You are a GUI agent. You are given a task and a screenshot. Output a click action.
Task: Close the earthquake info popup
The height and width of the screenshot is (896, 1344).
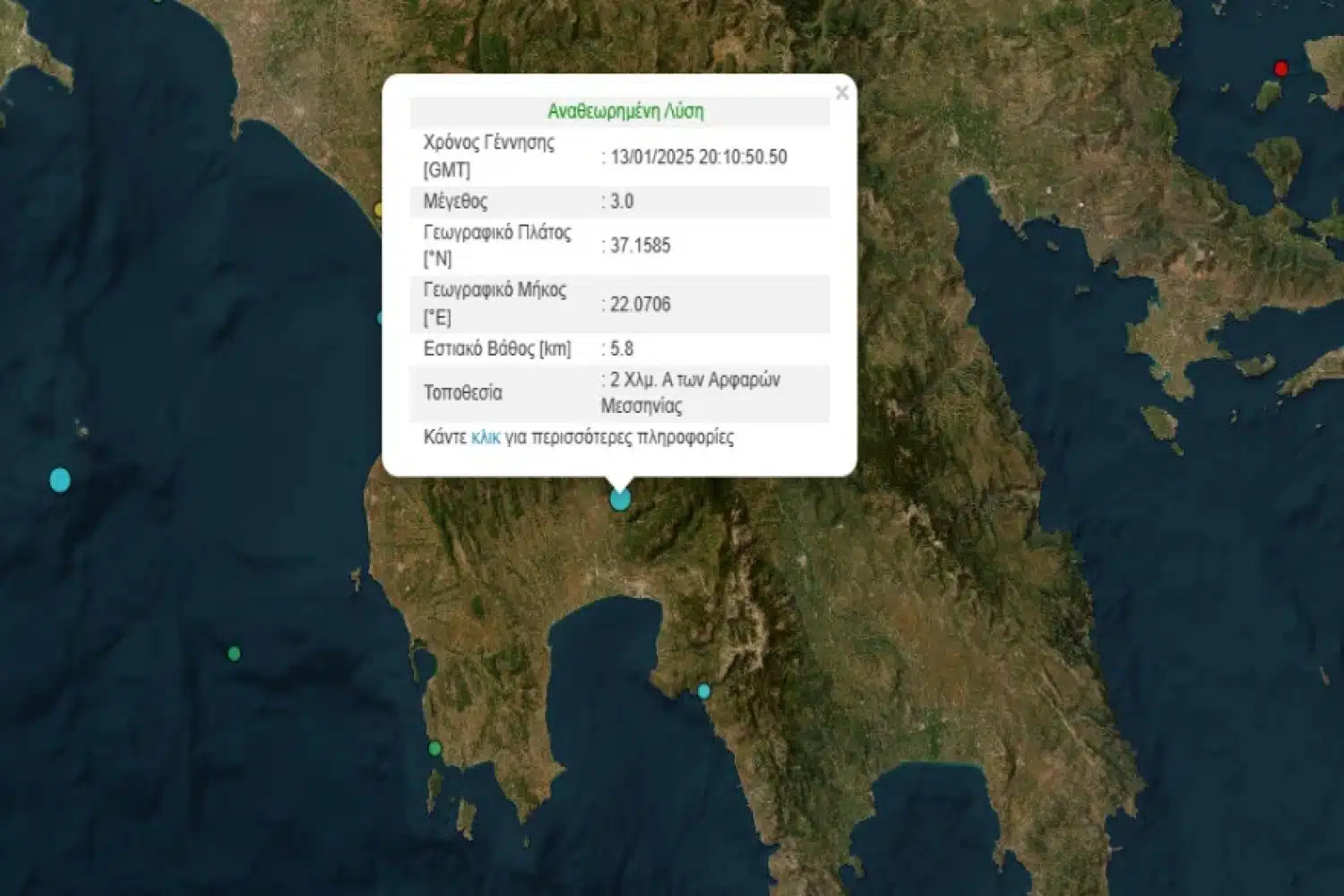point(841,93)
